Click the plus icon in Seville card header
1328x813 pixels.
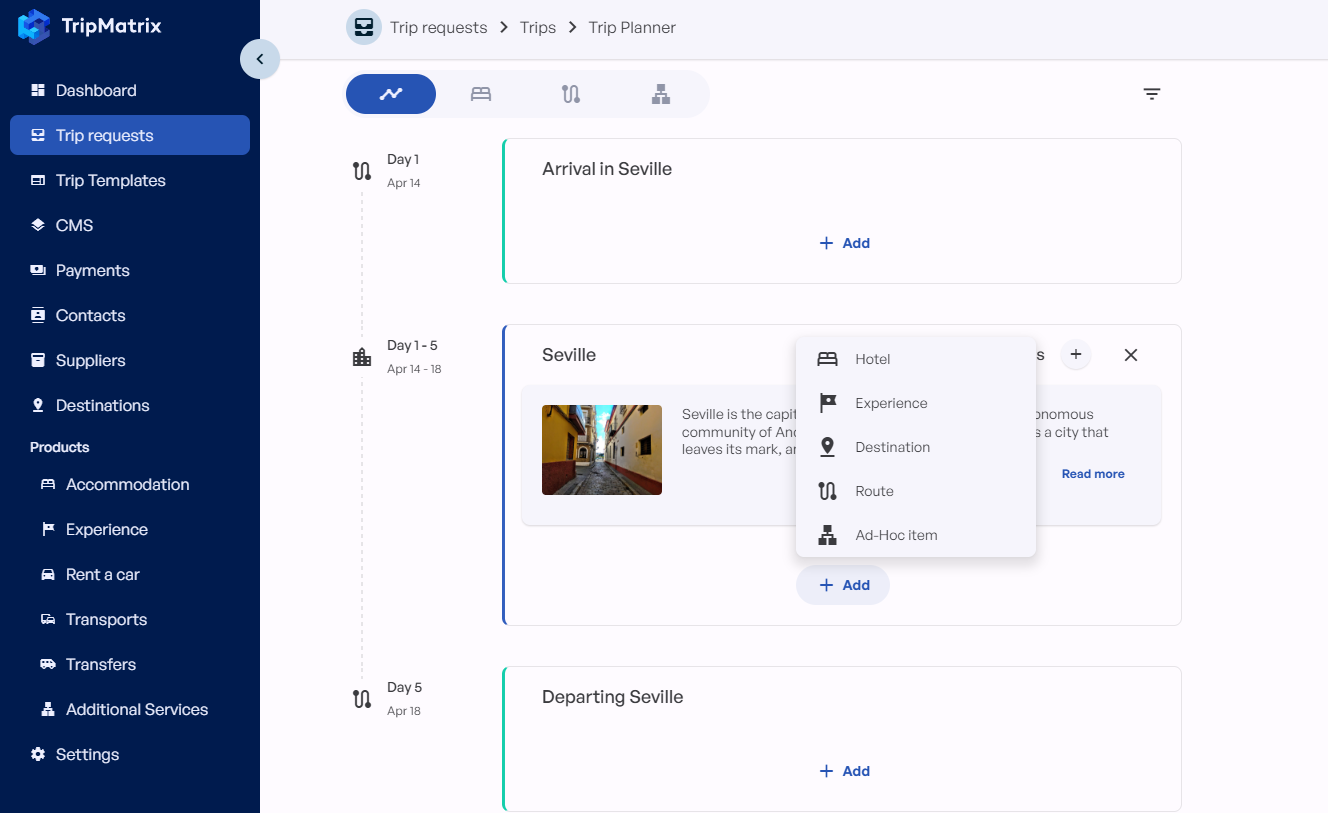(1076, 355)
